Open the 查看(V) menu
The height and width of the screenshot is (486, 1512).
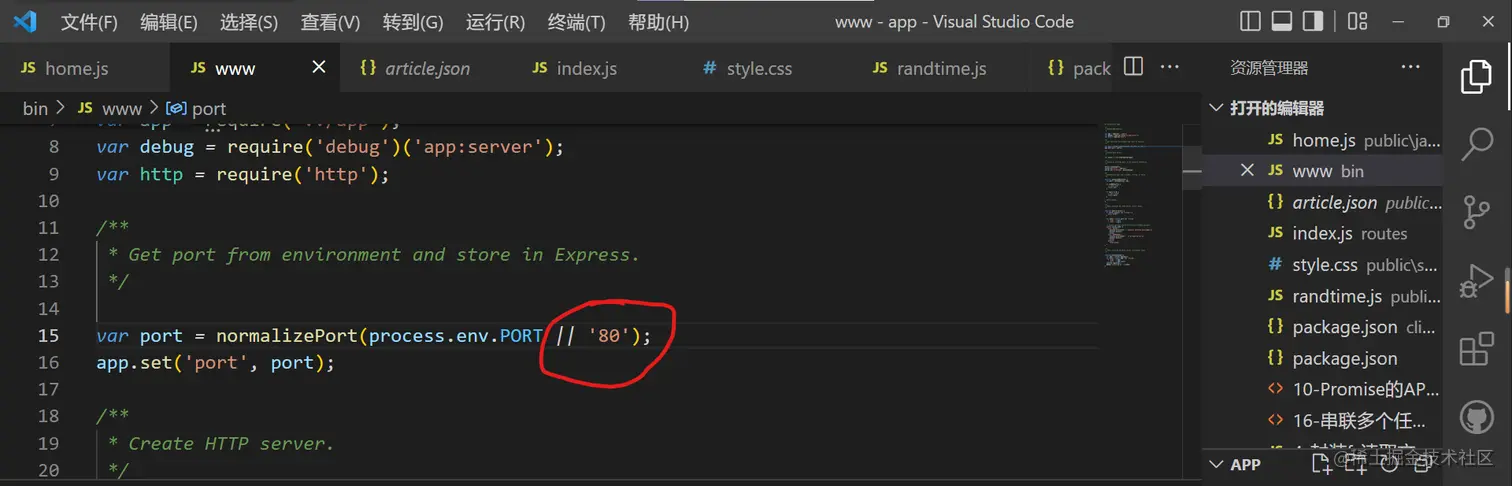click(330, 22)
